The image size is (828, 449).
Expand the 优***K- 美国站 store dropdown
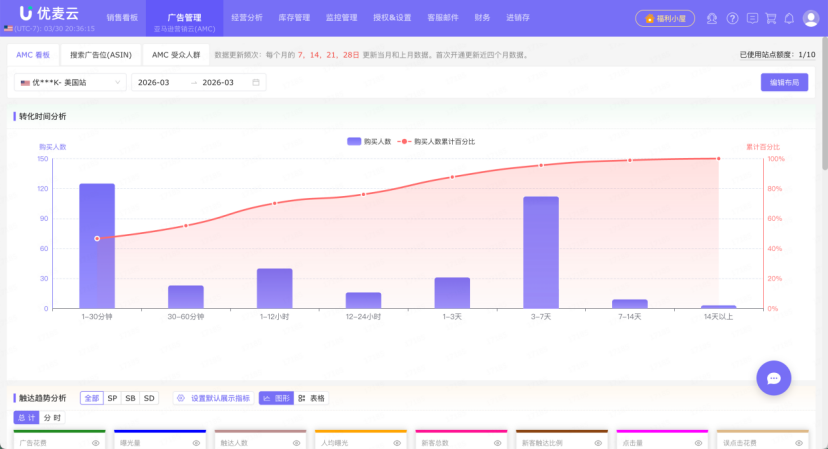tap(69, 82)
